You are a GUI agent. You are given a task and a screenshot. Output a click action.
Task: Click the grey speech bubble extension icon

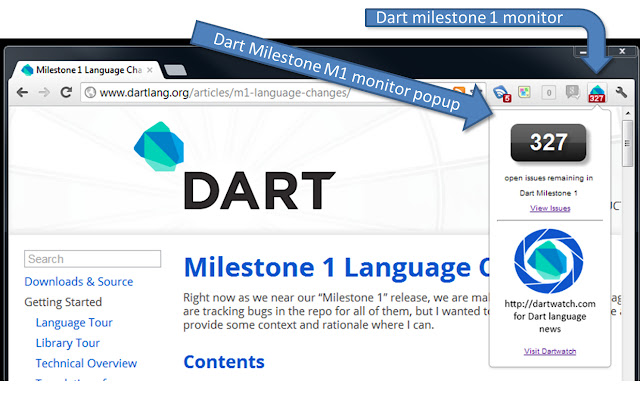[x=572, y=93]
